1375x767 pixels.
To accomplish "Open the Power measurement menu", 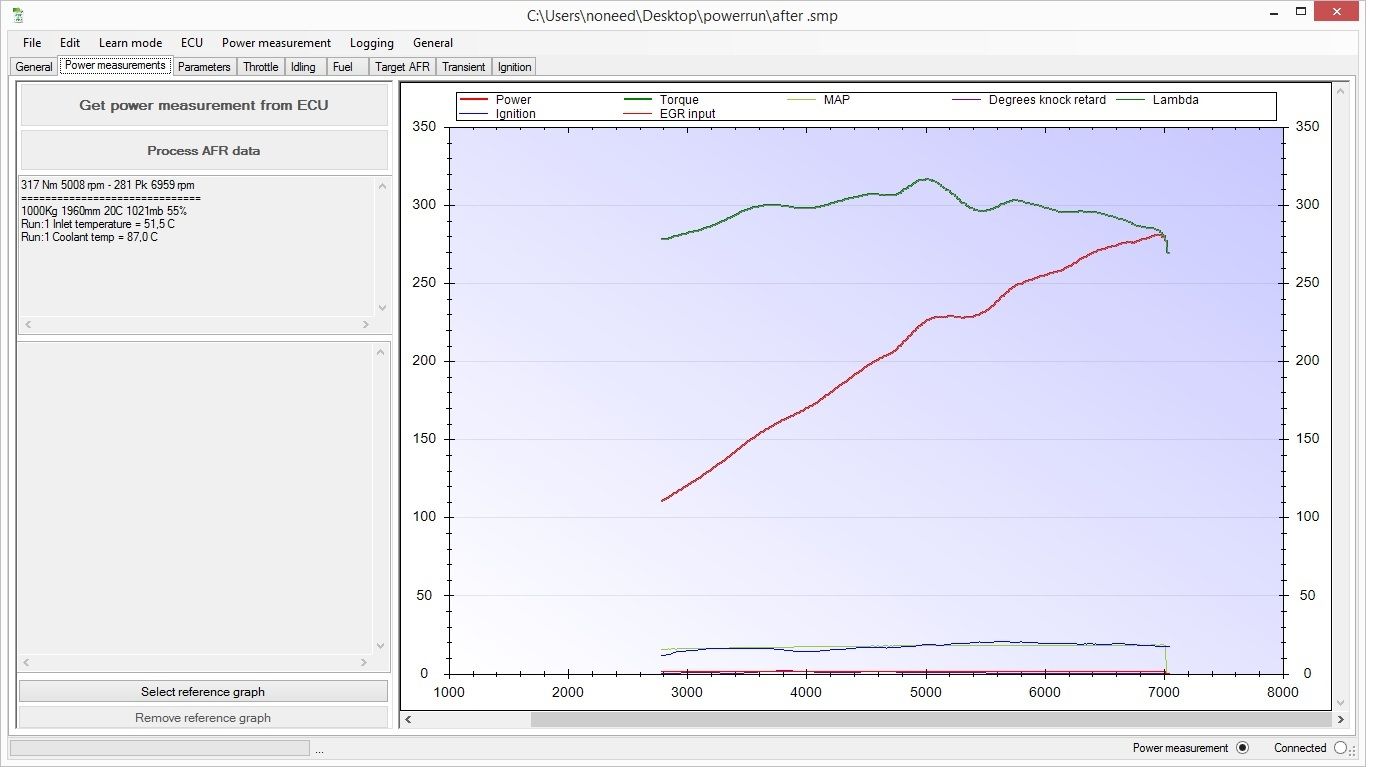I will coord(276,43).
